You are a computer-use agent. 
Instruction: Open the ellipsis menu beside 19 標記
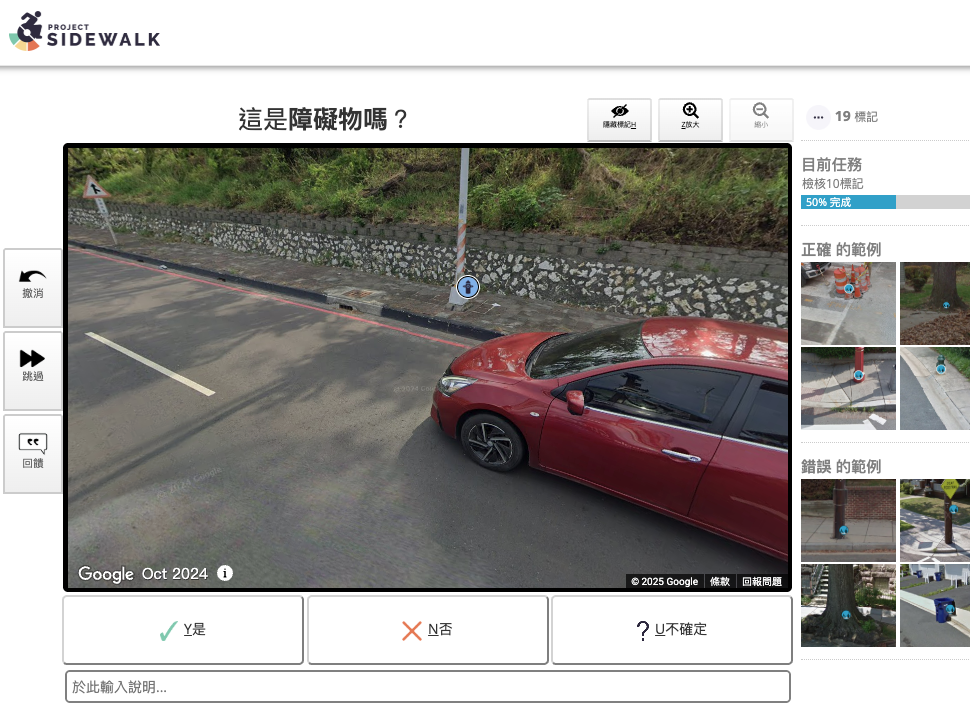pos(818,117)
